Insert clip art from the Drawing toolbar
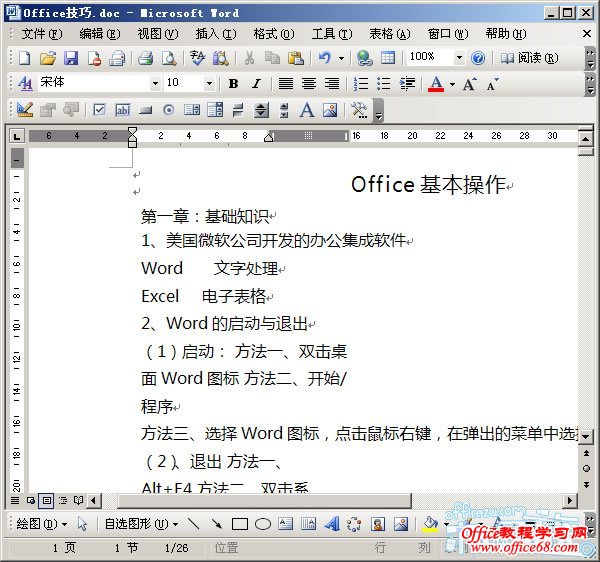The image size is (600, 562). [x=378, y=524]
